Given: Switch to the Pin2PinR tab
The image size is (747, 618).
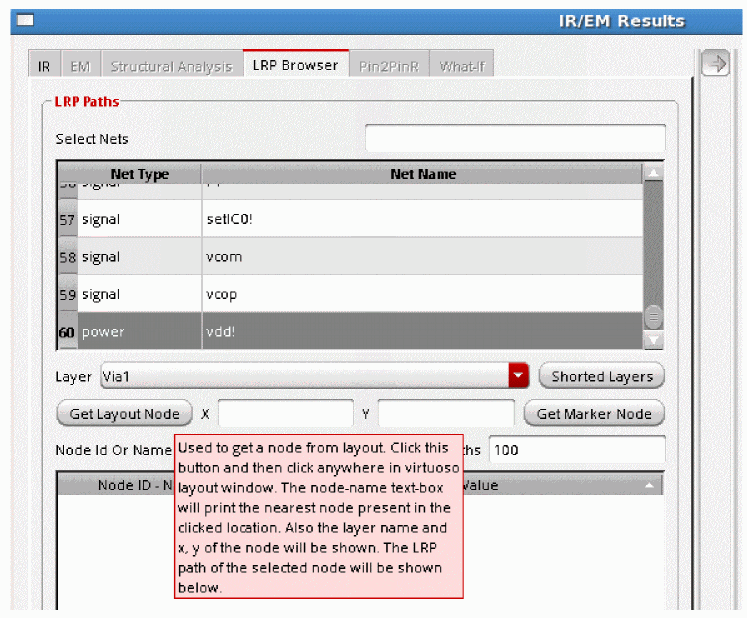Looking at the screenshot, I should [x=389, y=66].
